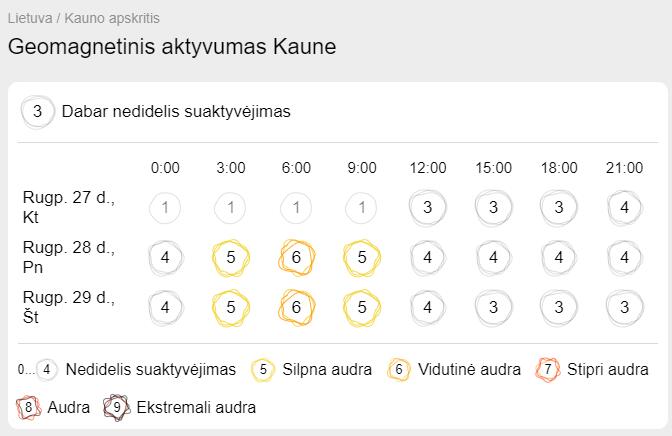
Task: Click the Ekstremali audra legend icon 9
Action: 117,407
